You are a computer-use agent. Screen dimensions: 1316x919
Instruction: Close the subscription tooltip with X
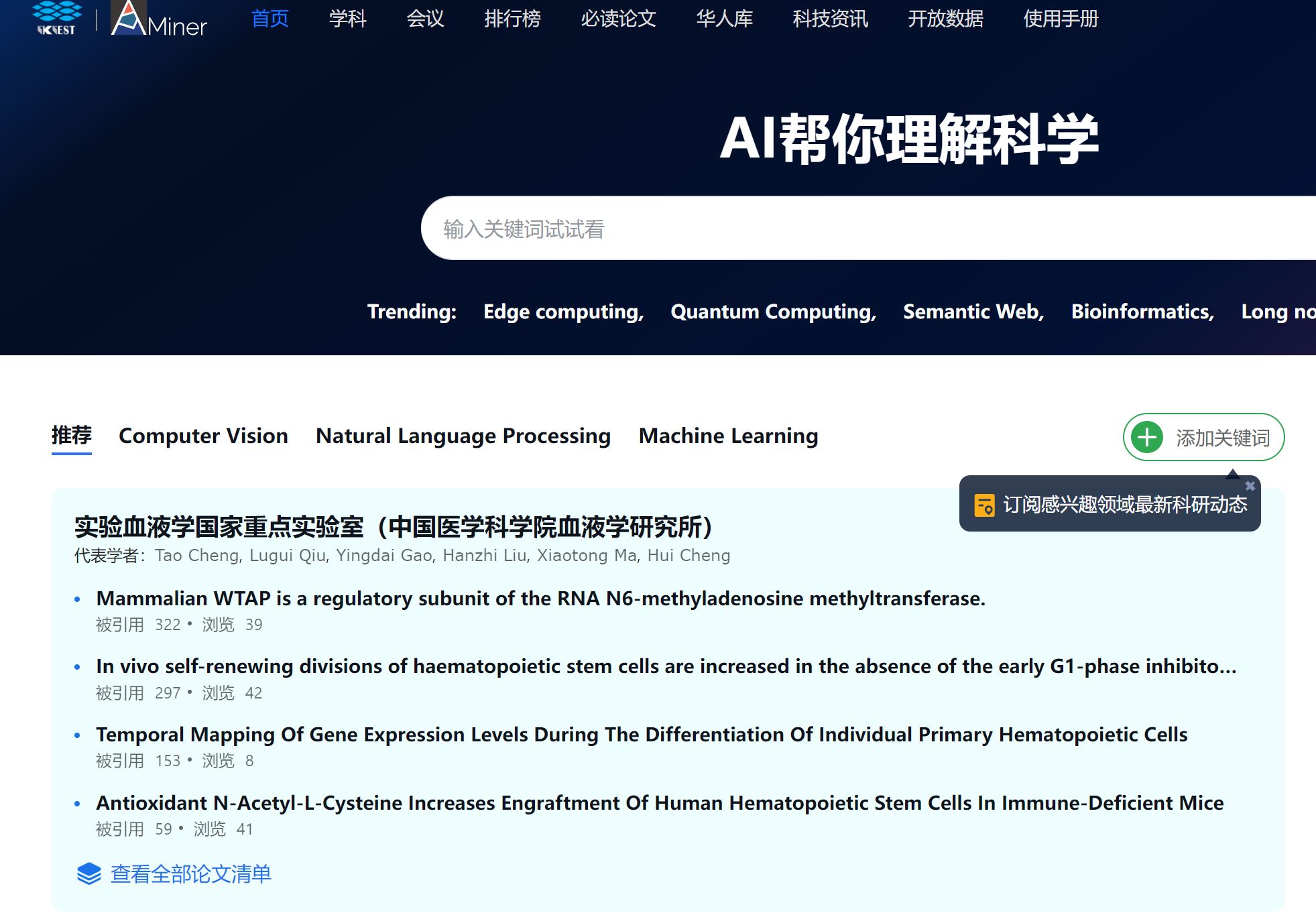1250,486
